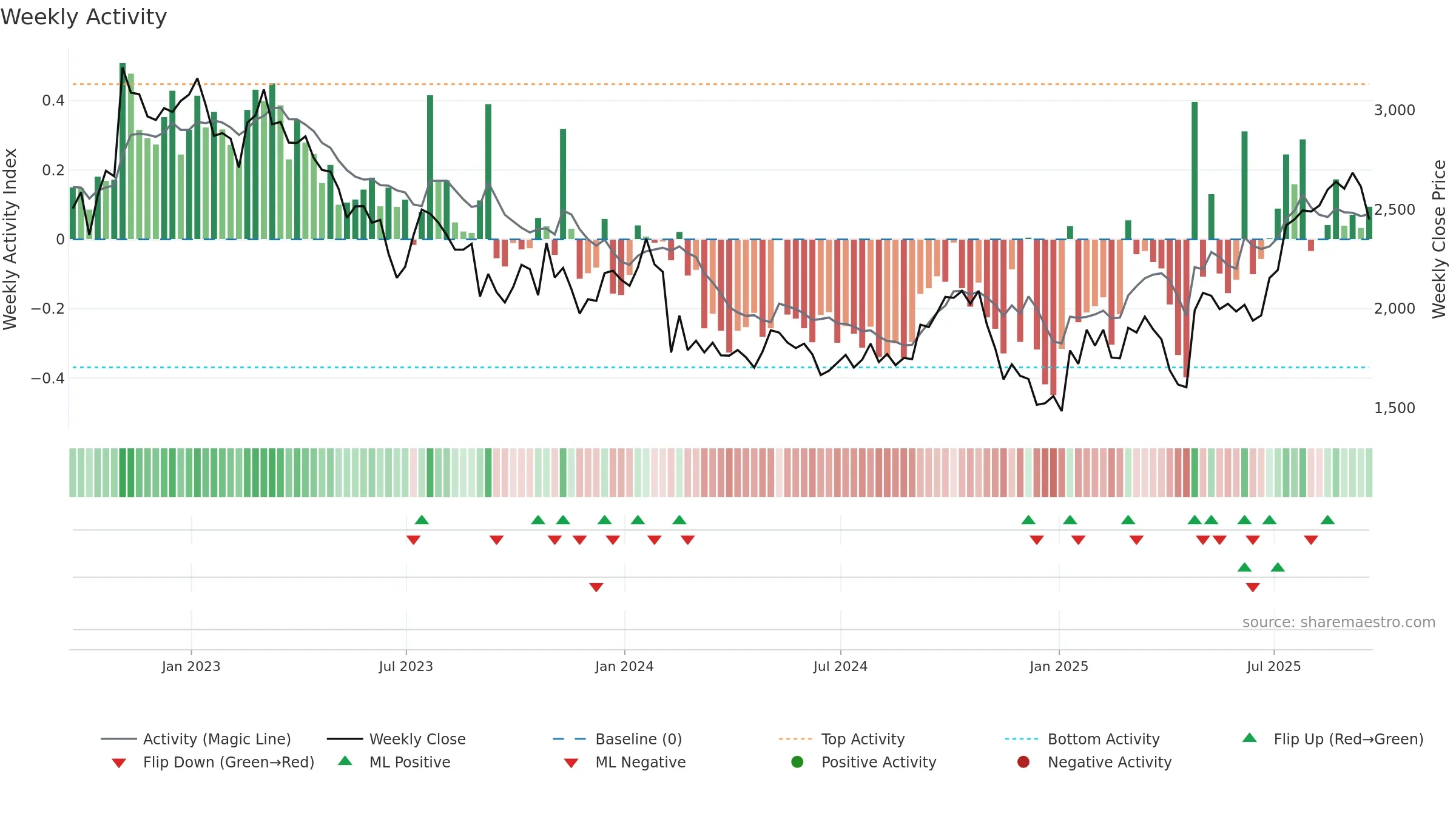Click the tall green bar right after Jul 2023
1456x819 pixels.
[430, 167]
